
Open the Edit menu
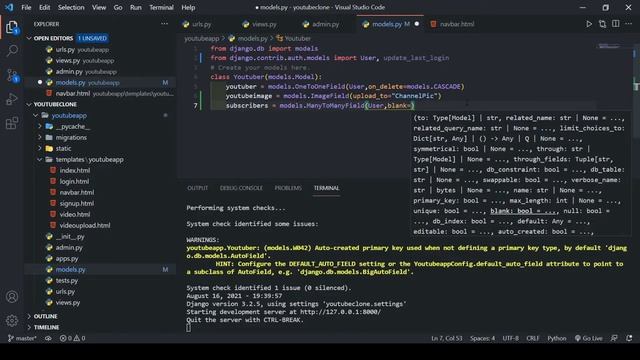pos(44,7)
